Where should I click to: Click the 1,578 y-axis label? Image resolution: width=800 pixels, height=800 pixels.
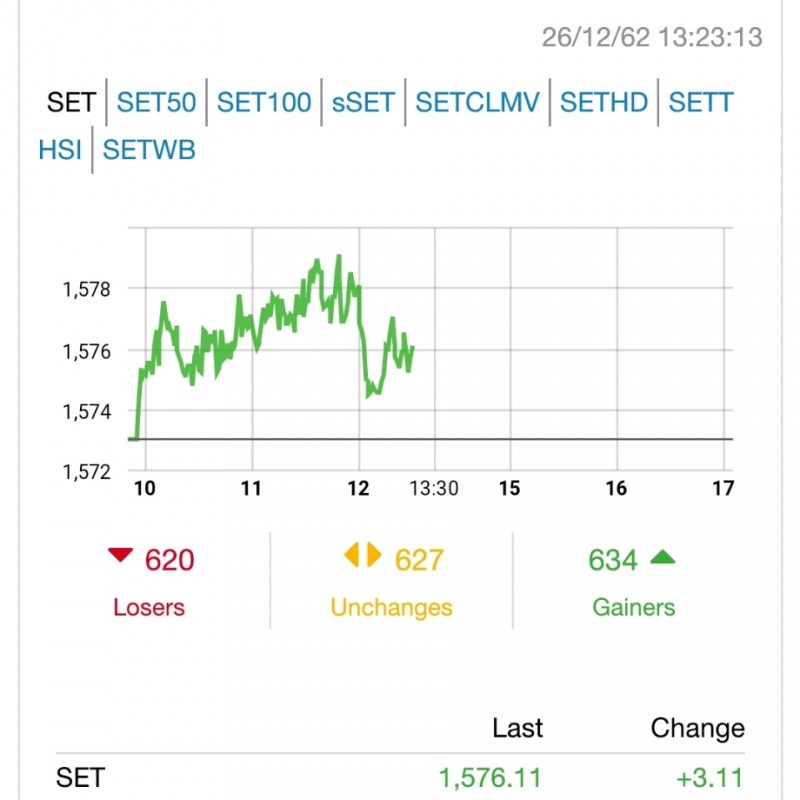86,290
